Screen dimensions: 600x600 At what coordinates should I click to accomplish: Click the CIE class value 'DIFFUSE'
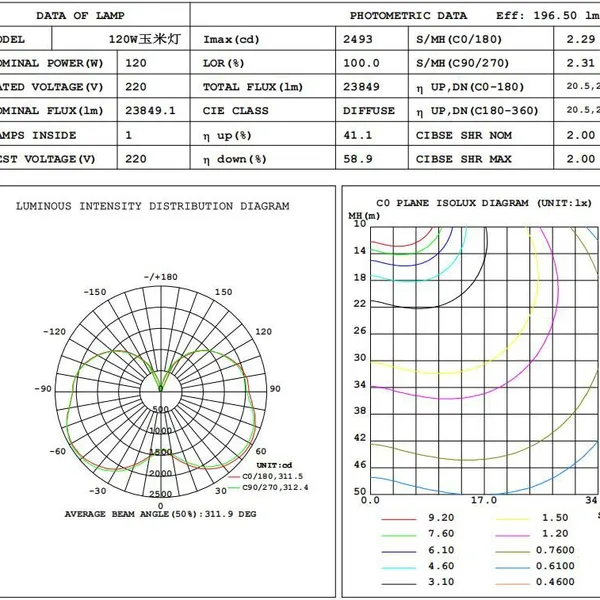369,111
